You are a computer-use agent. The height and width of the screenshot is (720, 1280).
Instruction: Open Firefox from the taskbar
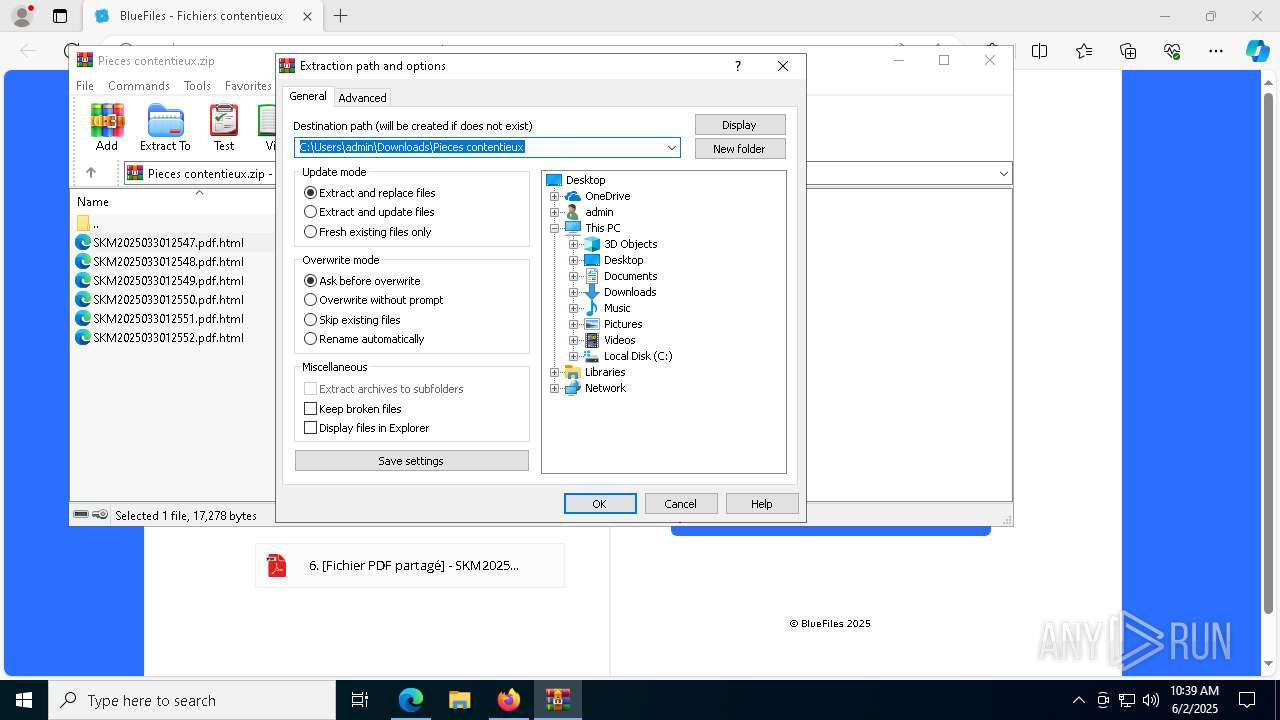coord(508,700)
